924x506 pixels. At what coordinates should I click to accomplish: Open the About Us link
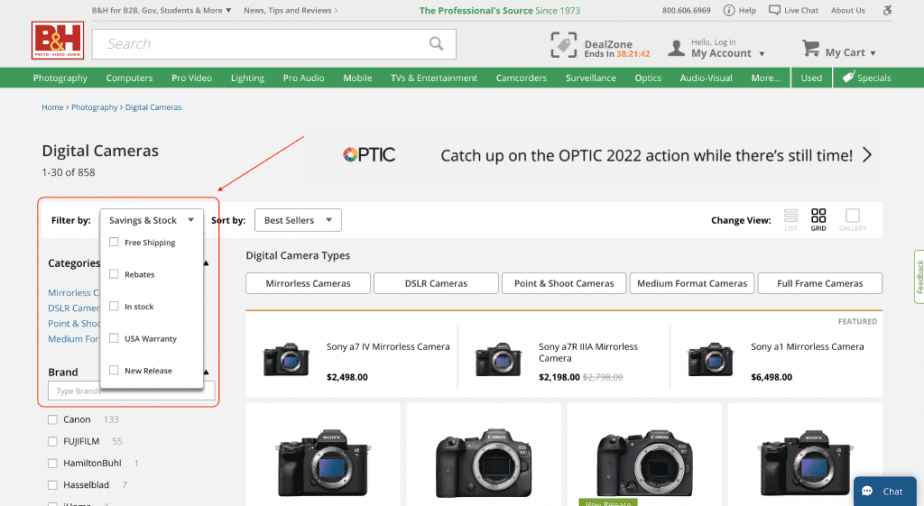pyautogui.click(x=848, y=10)
